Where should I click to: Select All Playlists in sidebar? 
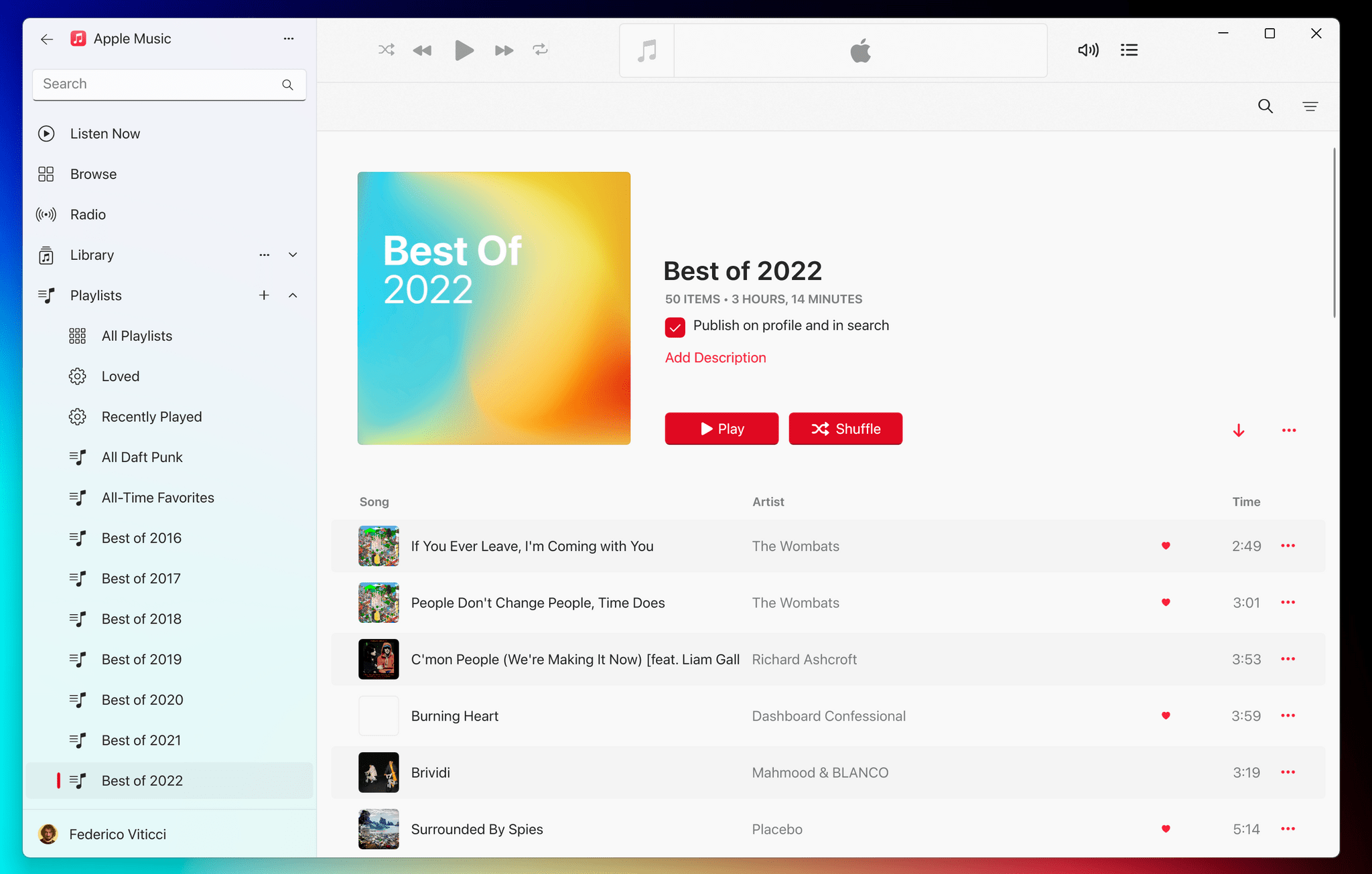[136, 335]
